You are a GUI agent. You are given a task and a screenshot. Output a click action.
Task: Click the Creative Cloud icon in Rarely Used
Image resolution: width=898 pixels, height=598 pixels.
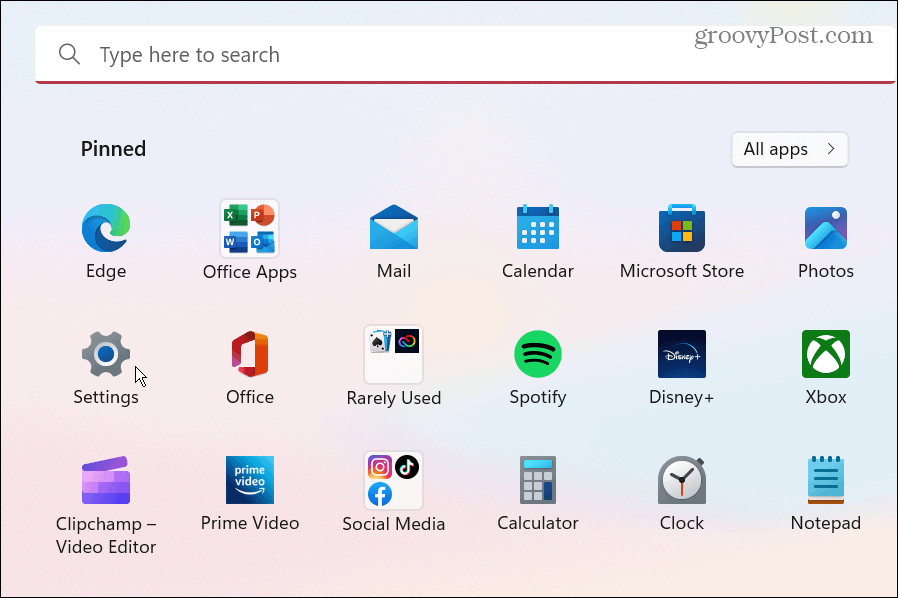[407, 341]
